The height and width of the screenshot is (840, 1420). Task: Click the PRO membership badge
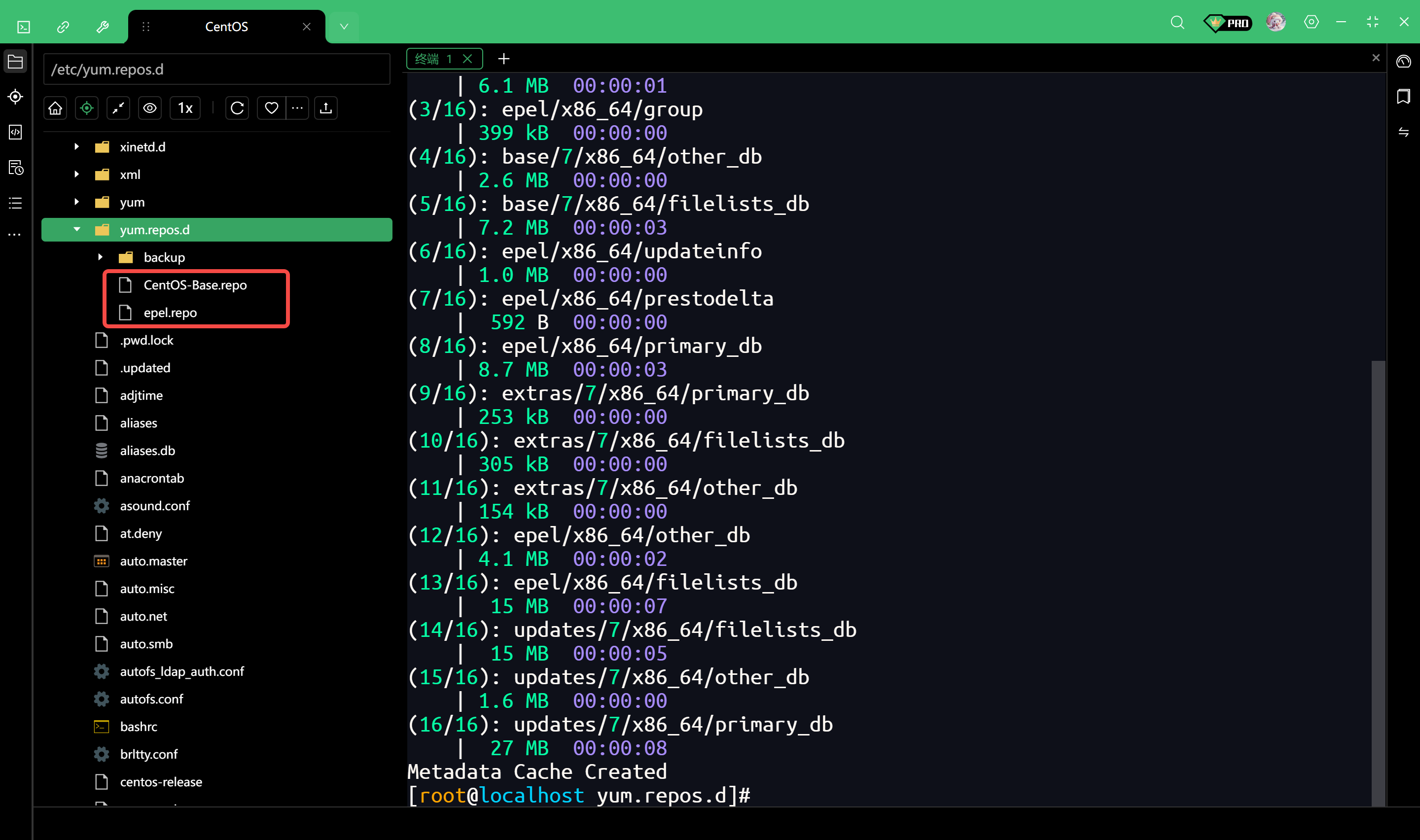click(1228, 23)
